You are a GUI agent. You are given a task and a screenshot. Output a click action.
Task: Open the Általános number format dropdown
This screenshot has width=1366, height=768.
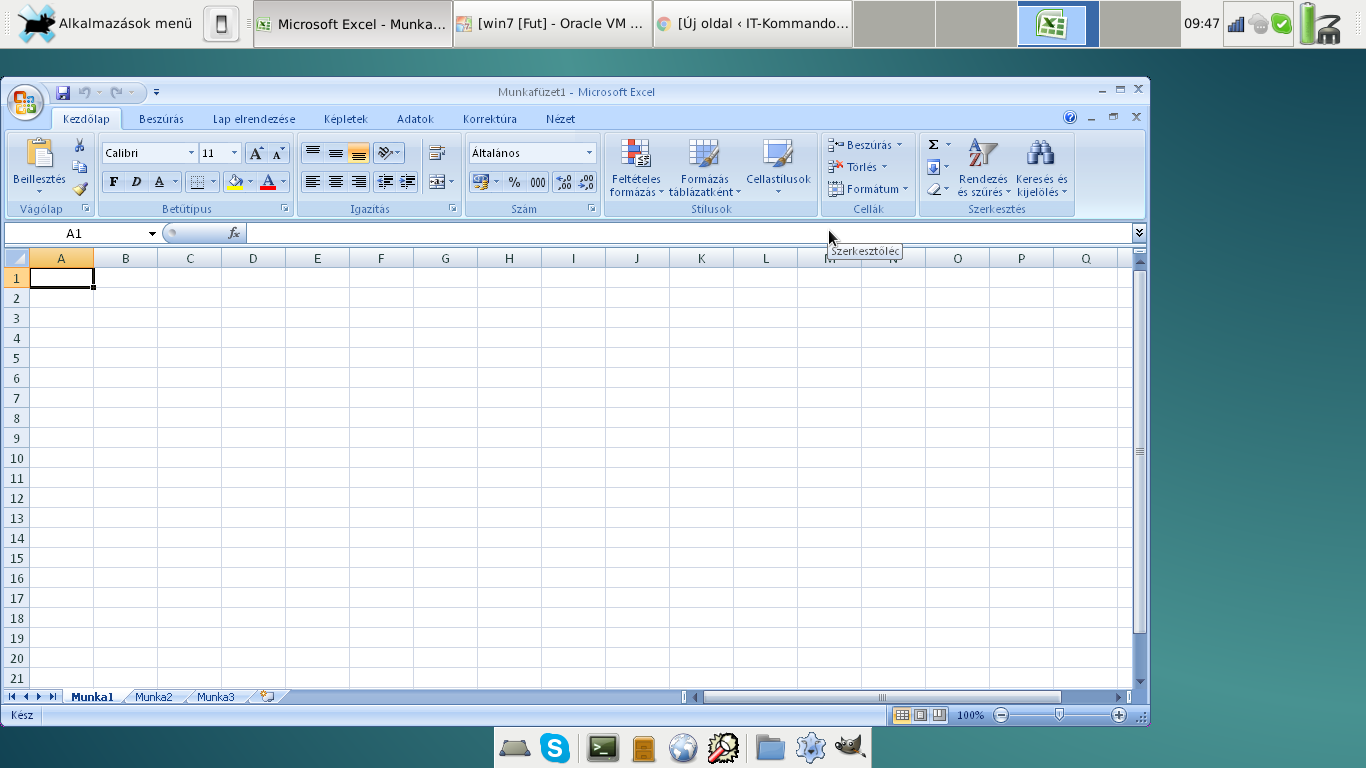[x=589, y=153]
